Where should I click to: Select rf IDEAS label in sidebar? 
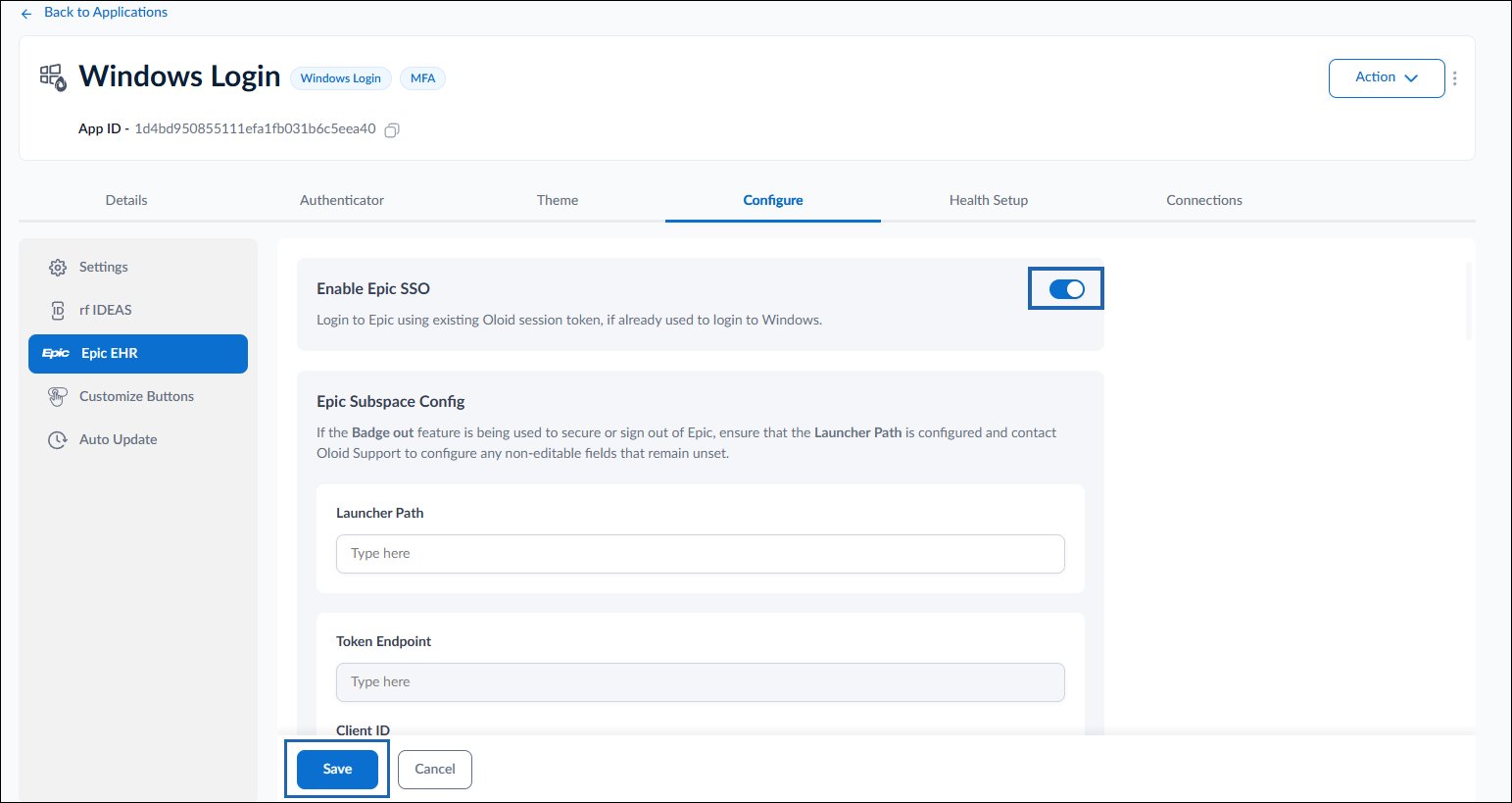(106, 311)
